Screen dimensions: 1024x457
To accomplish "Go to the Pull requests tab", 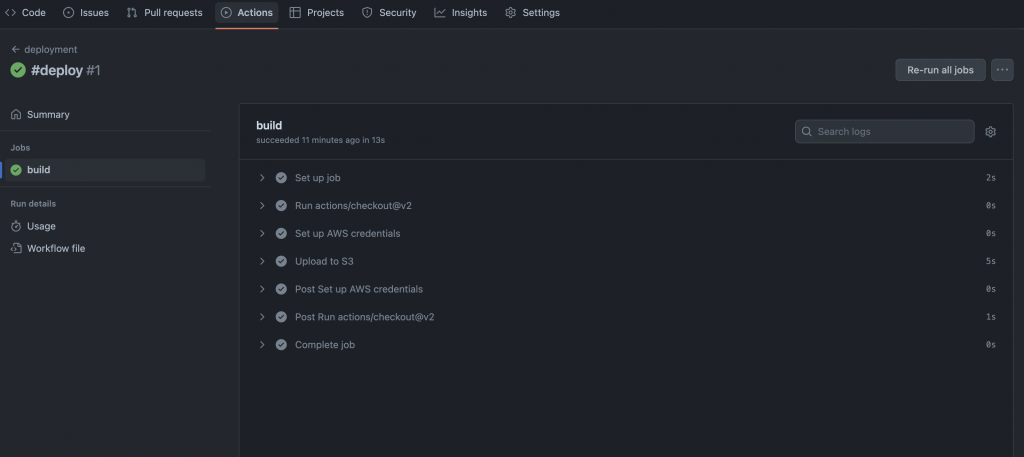I will coord(165,12).
